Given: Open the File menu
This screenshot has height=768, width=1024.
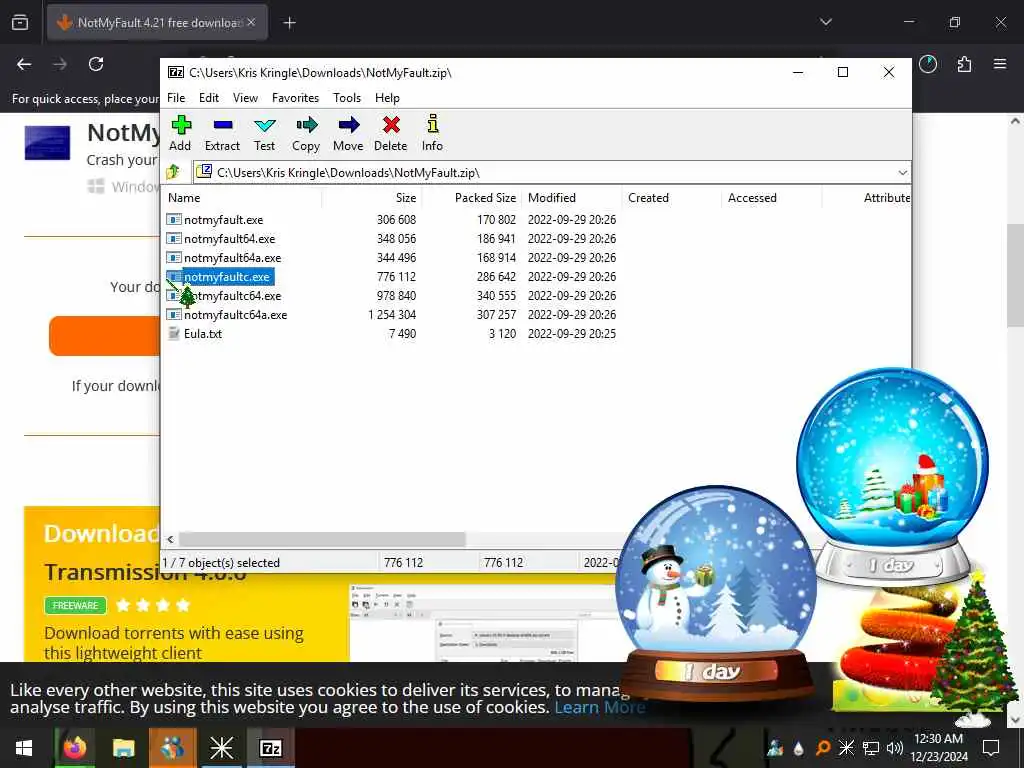Looking at the screenshot, I should tap(176, 98).
